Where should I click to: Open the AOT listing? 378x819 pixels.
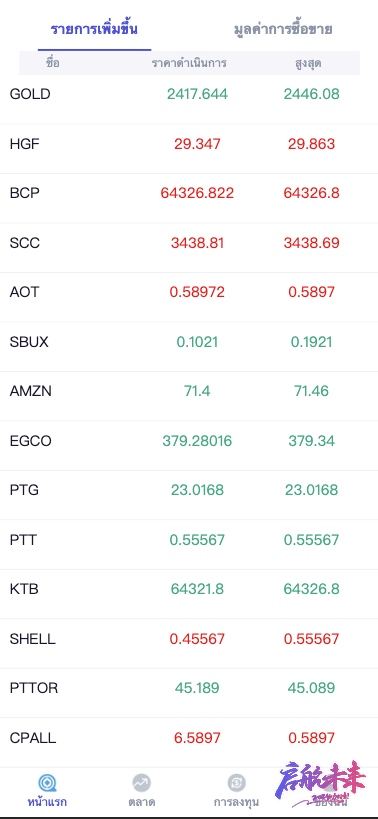189,292
